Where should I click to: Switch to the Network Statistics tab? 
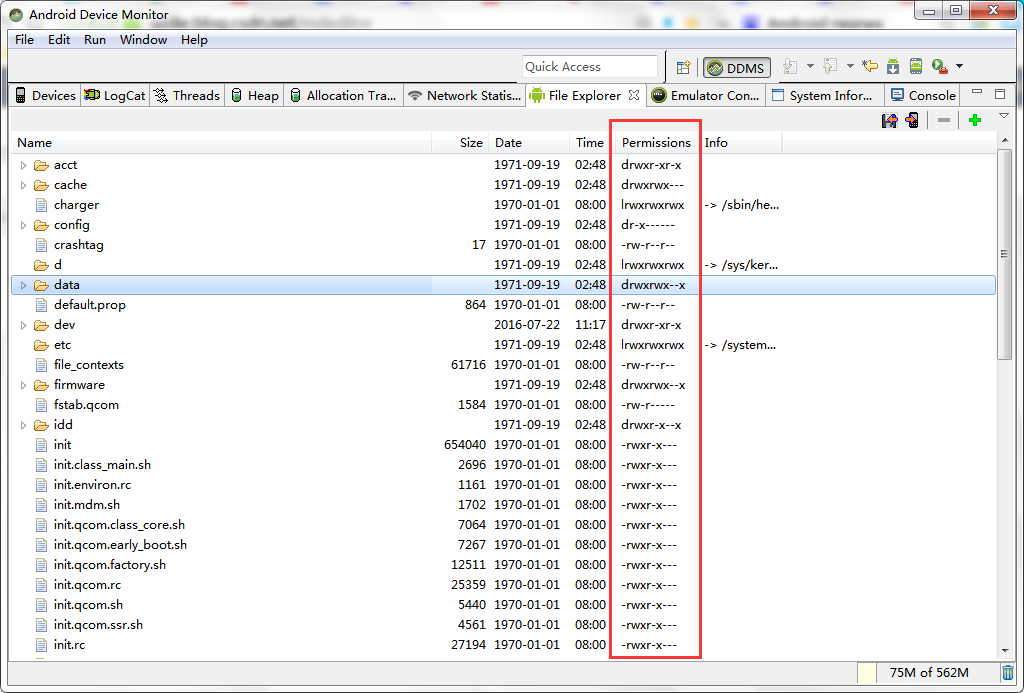click(464, 95)
